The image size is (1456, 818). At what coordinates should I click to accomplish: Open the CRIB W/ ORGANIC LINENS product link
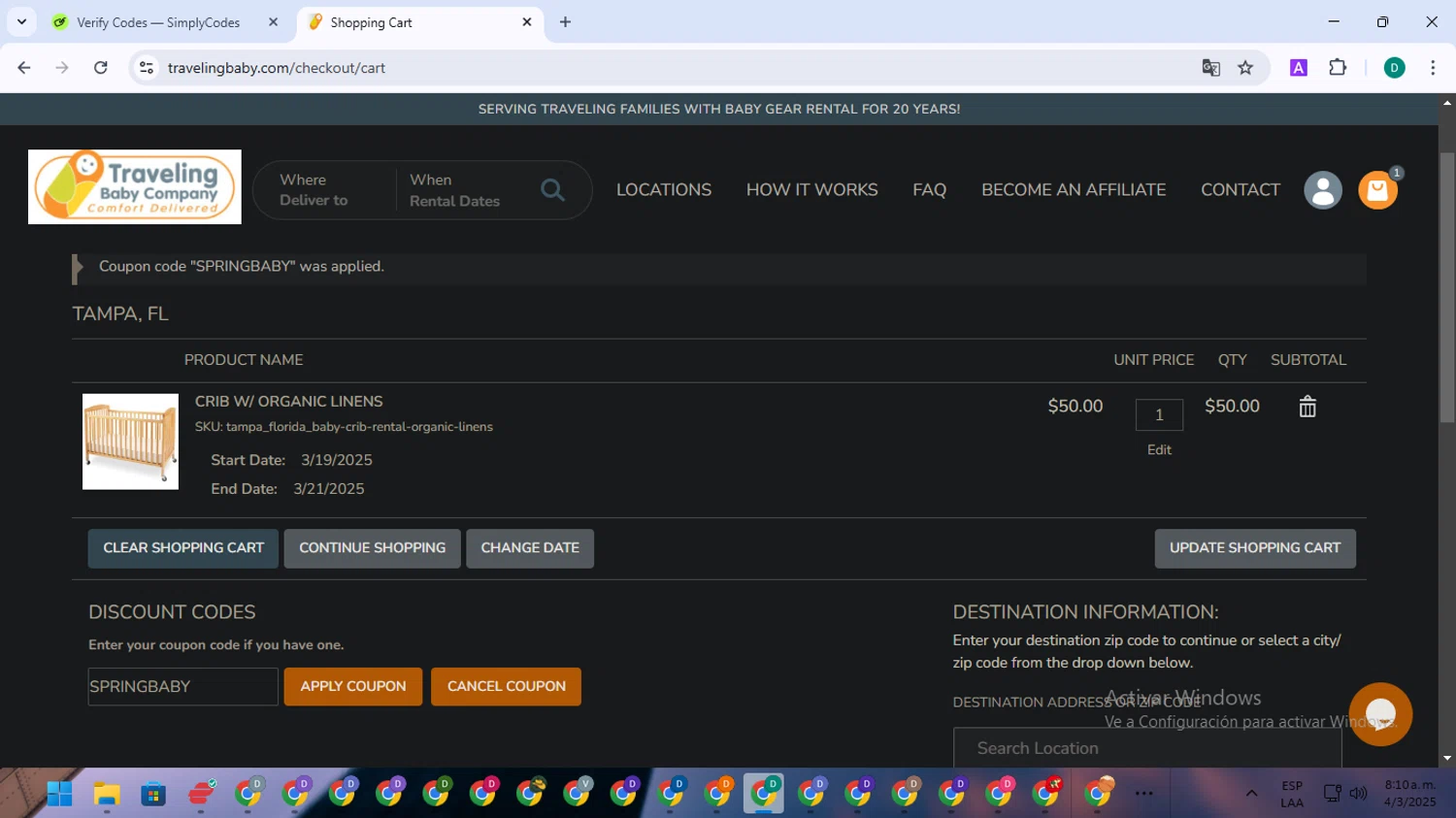(289, 402)
